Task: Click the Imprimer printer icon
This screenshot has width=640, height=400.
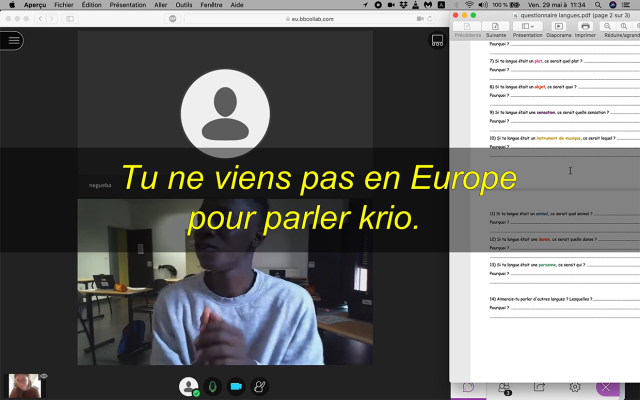Action: click(x=586, y=27)
